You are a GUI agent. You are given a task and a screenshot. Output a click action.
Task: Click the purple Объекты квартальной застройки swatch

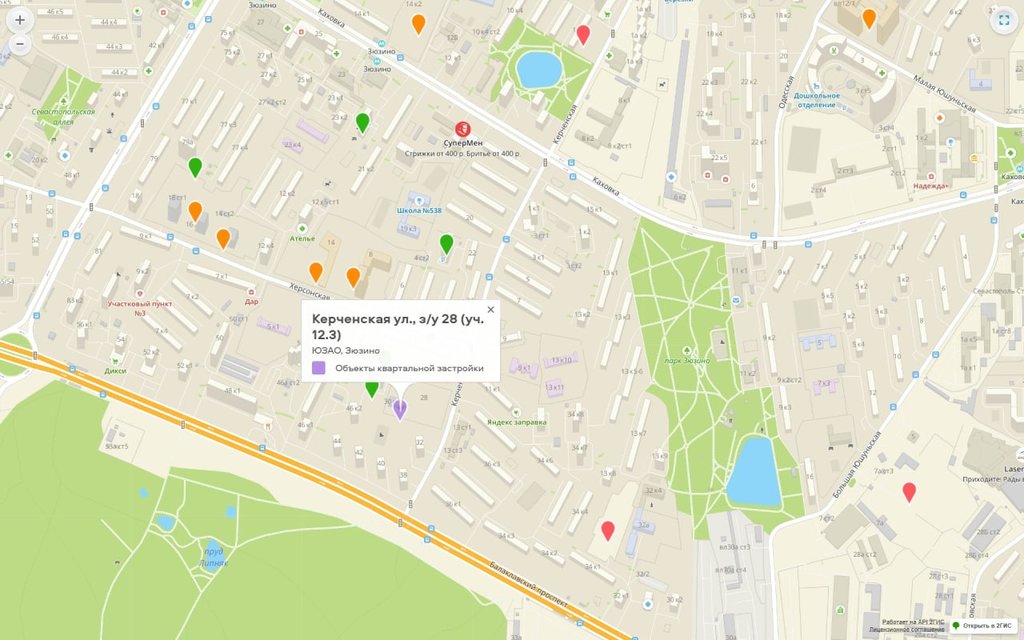pyautogui.click(x=319, y=368)
